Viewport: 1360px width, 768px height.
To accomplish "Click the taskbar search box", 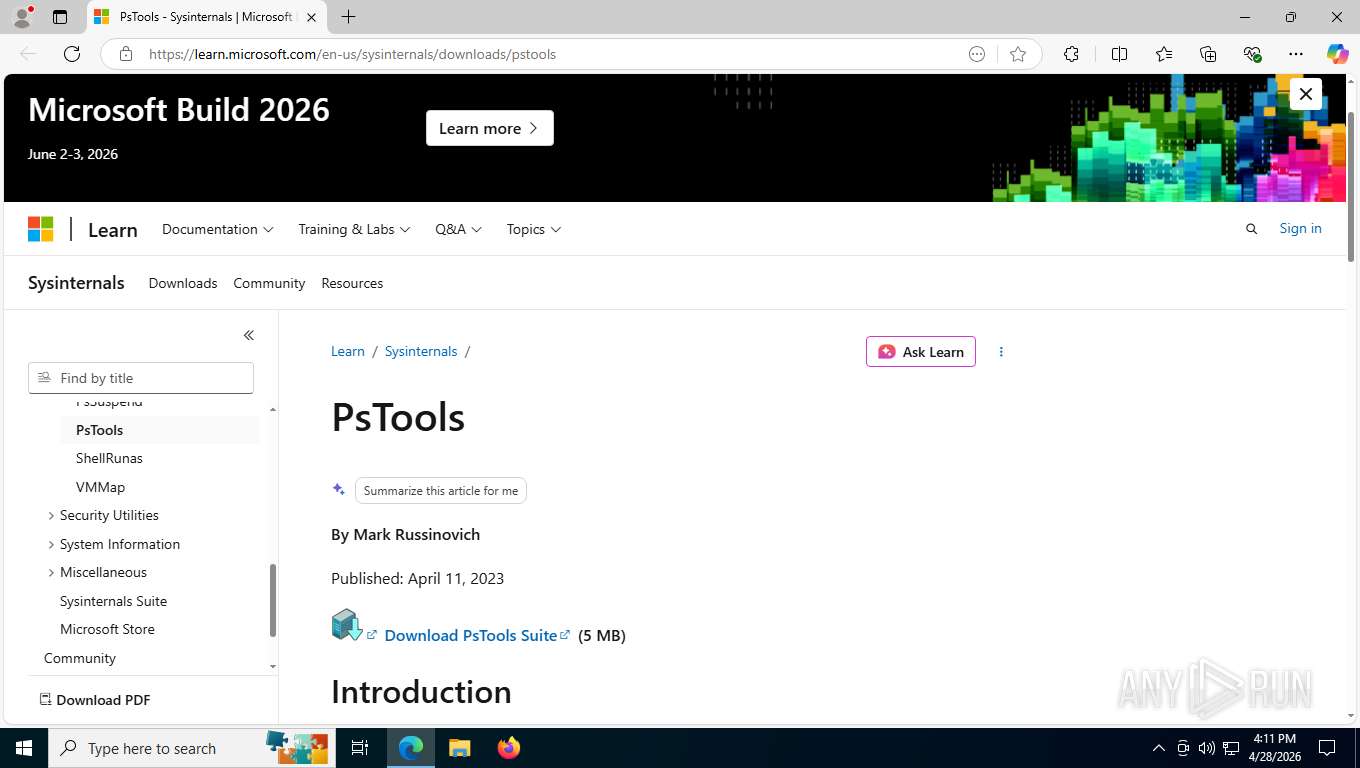I will pyautogui.click(x=190, y=748).
